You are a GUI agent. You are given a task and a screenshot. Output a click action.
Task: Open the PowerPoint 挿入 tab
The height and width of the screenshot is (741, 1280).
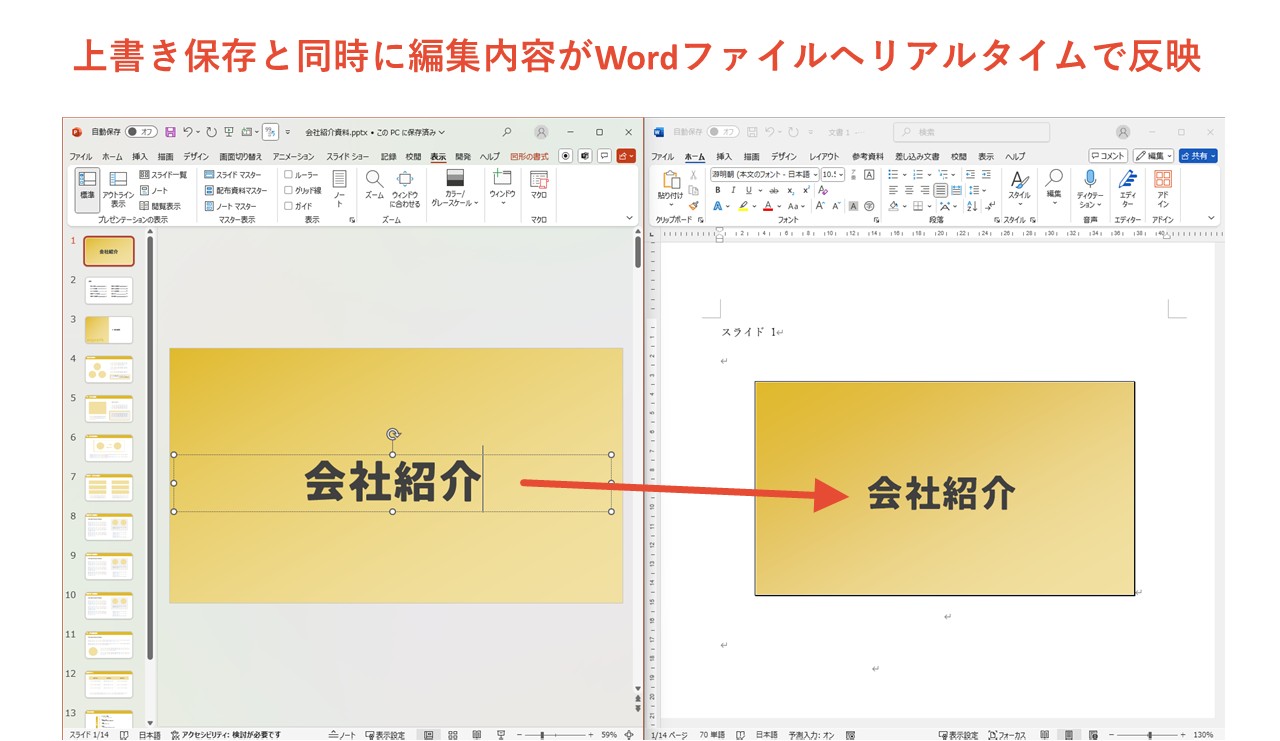click(x=140, y=157)
